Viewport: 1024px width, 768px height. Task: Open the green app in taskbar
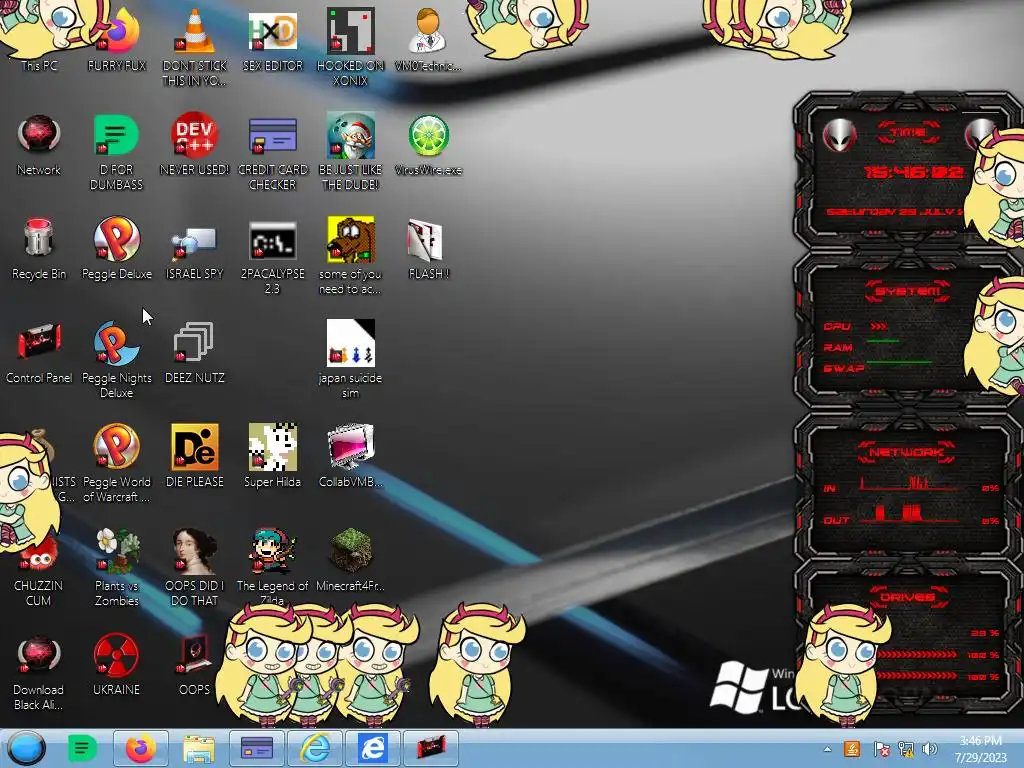tap(82, 748)
